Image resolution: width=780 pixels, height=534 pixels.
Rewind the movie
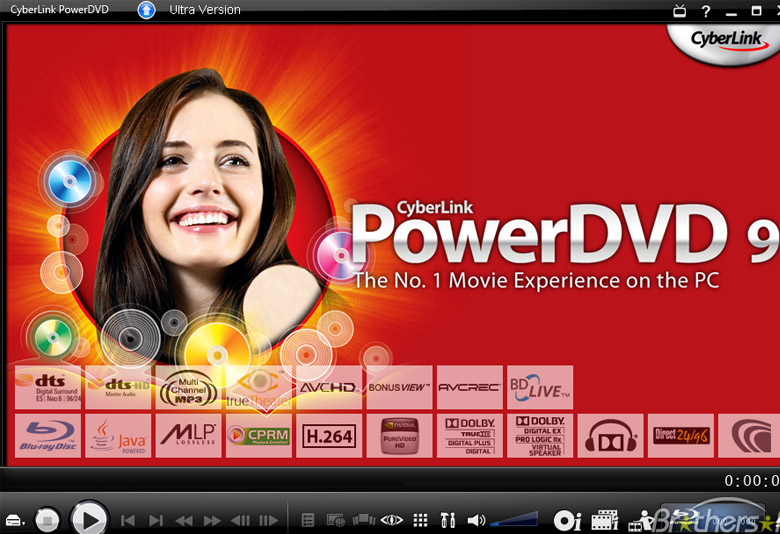tap(184, 521)
